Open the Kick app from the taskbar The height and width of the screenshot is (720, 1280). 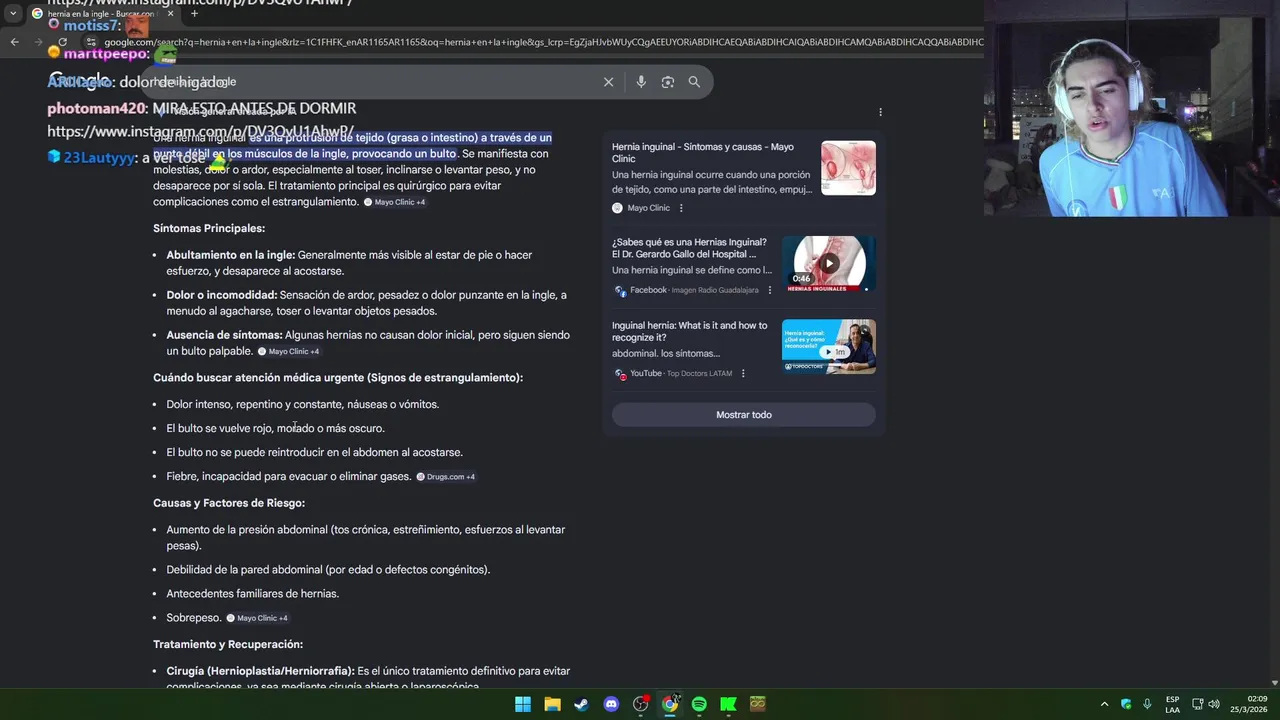[x=728, y=704]
